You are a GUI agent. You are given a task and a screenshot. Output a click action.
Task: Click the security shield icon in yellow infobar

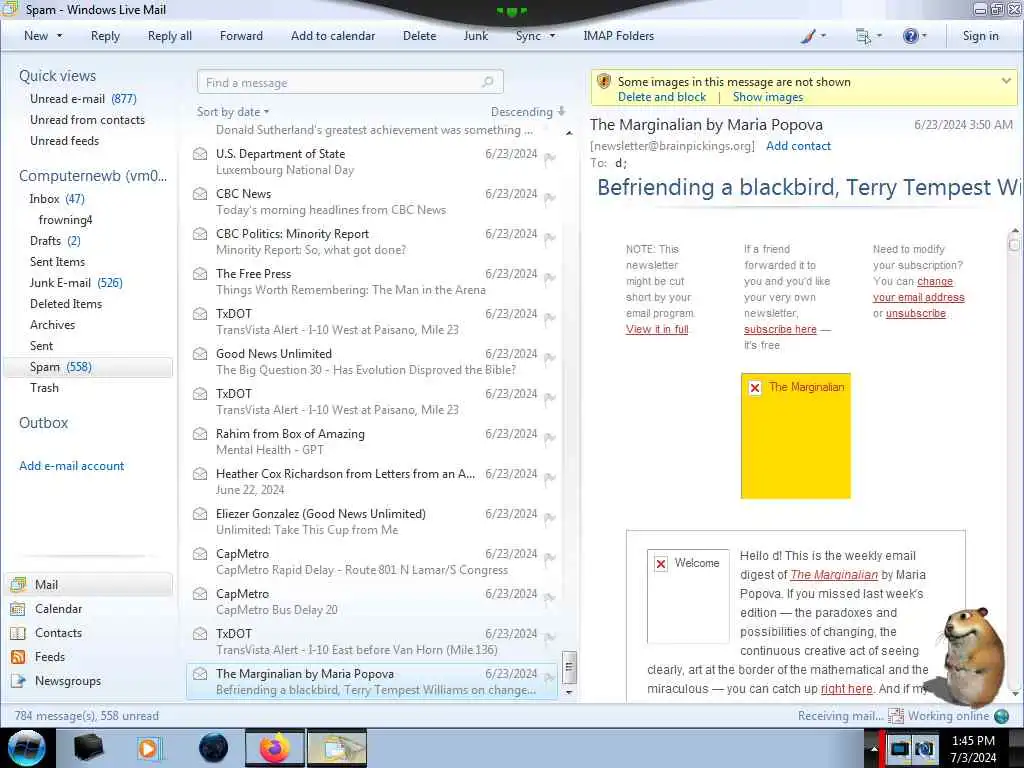coord(604,82)
